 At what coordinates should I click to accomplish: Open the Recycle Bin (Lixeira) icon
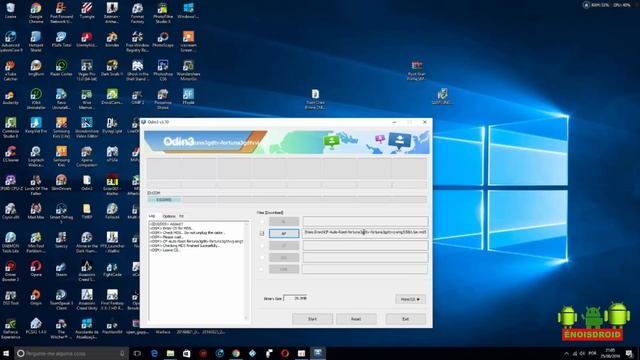click(x=11, y=11)
